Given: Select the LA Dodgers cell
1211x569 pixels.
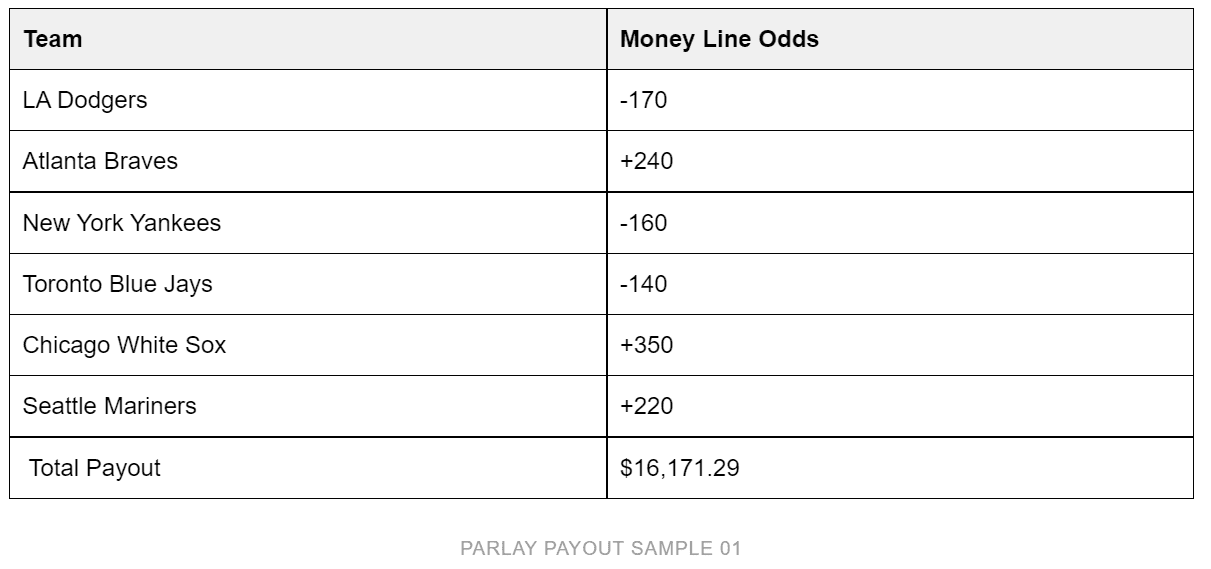Looking at the screenshot, I should pyautogui.click(x=308, y=100).
